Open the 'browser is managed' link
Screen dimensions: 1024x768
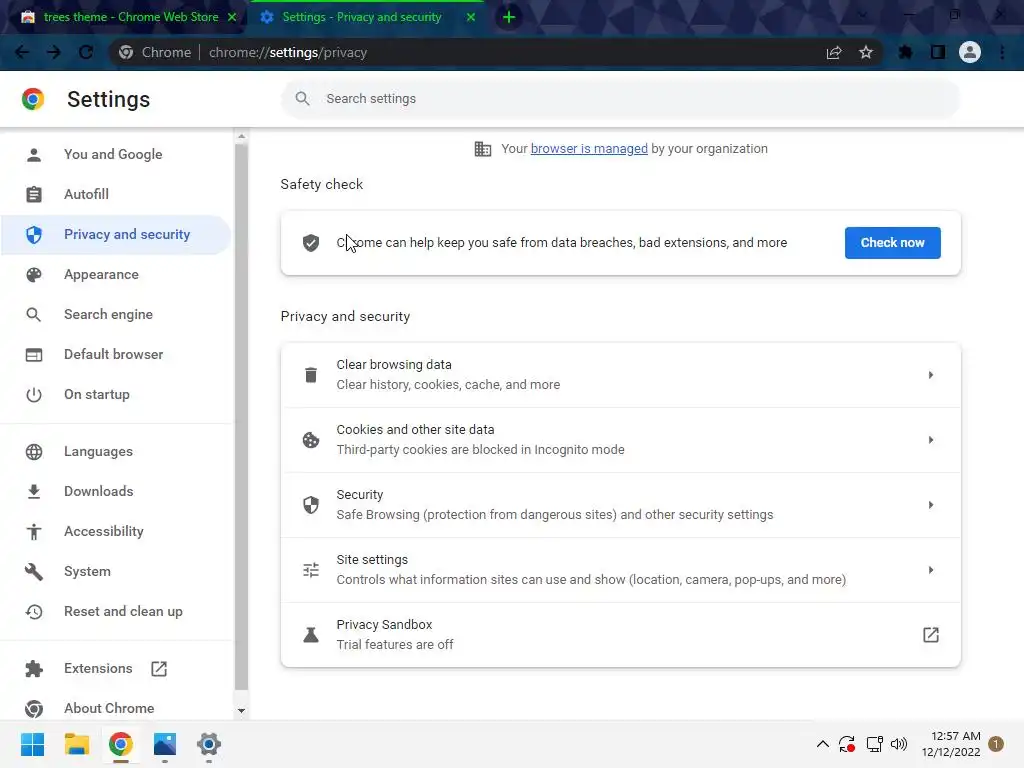(588, 149)
